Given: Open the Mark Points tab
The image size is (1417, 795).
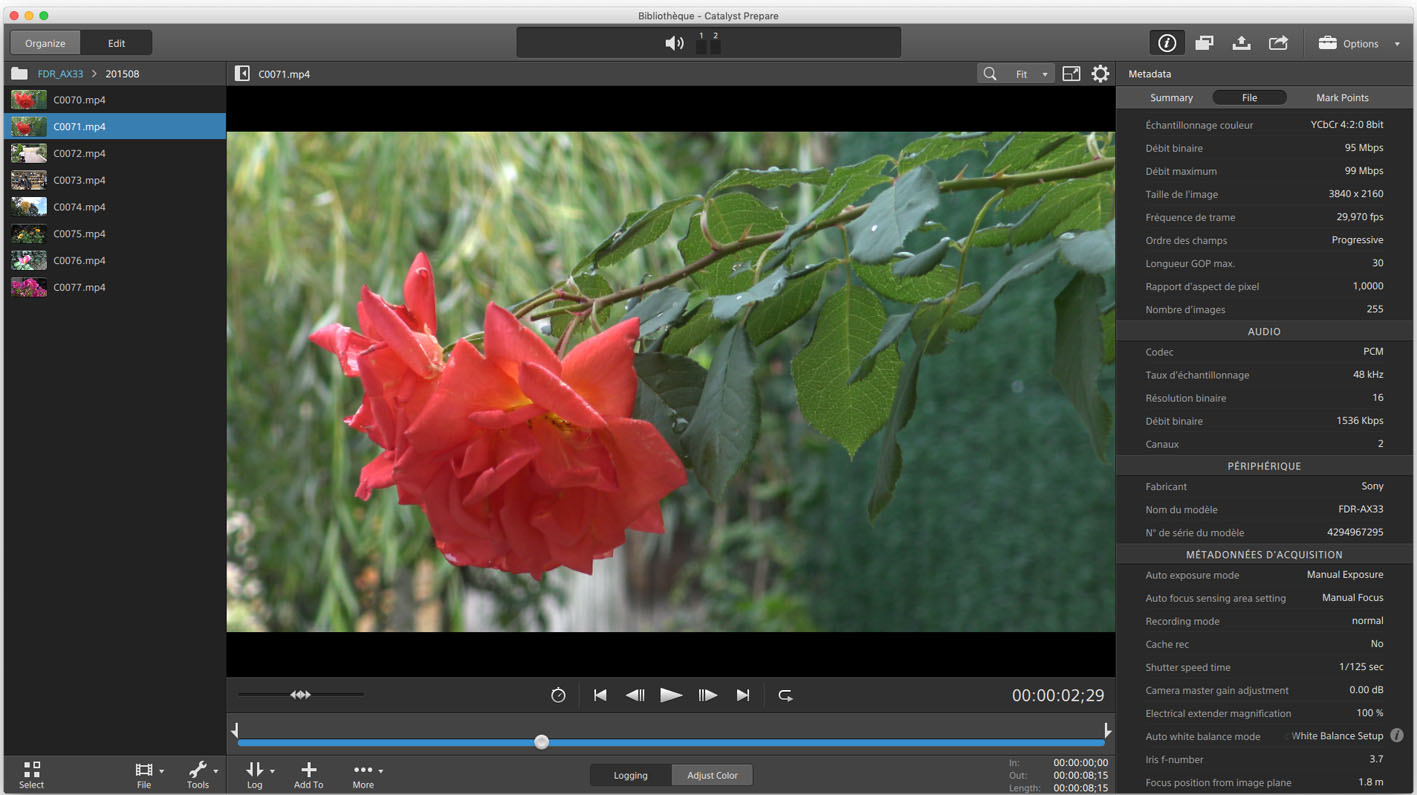Looking at the screenshot, I should (x=1342, y=98).
